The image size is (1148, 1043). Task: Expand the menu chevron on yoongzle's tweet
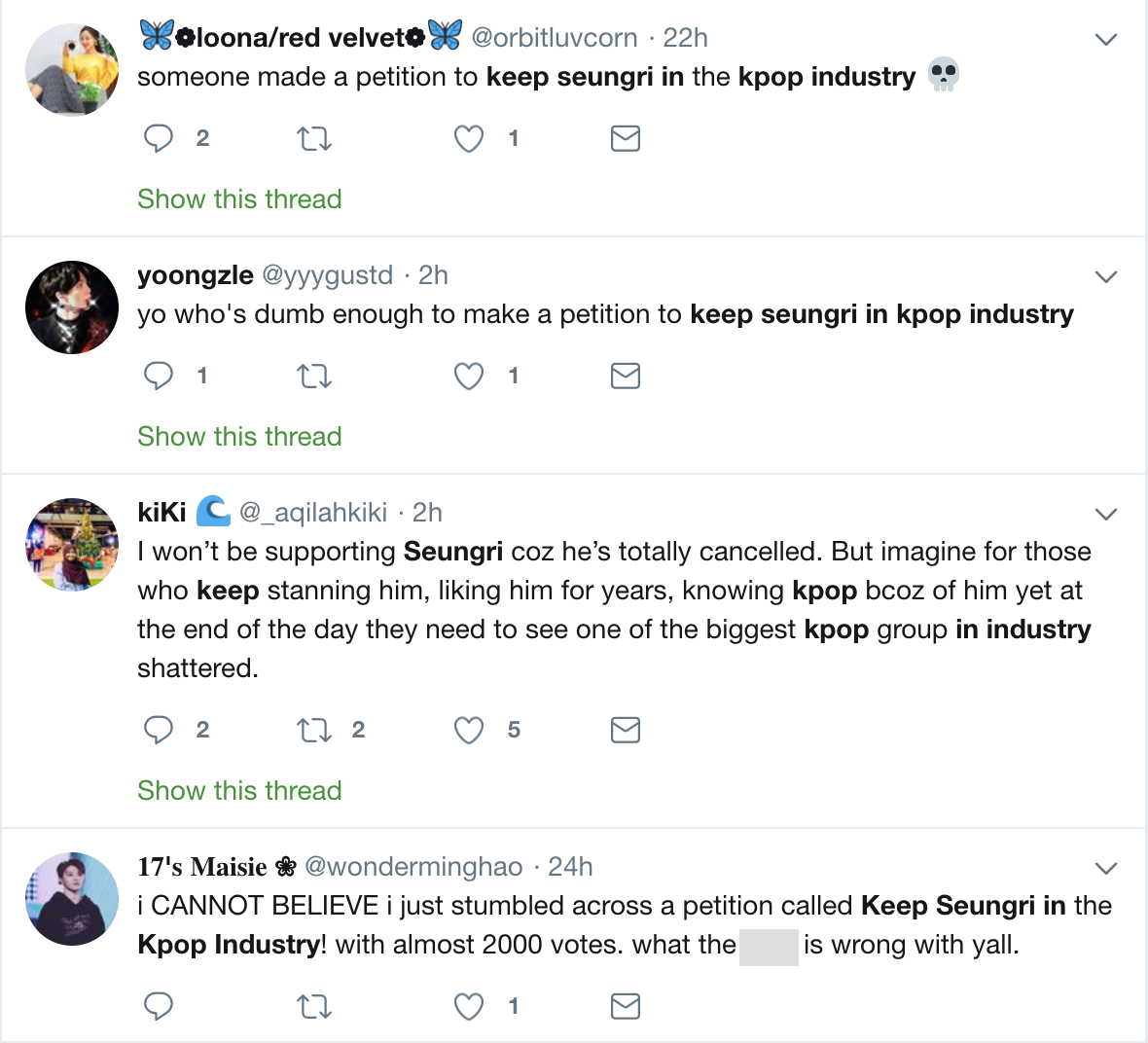[1105, 277]
